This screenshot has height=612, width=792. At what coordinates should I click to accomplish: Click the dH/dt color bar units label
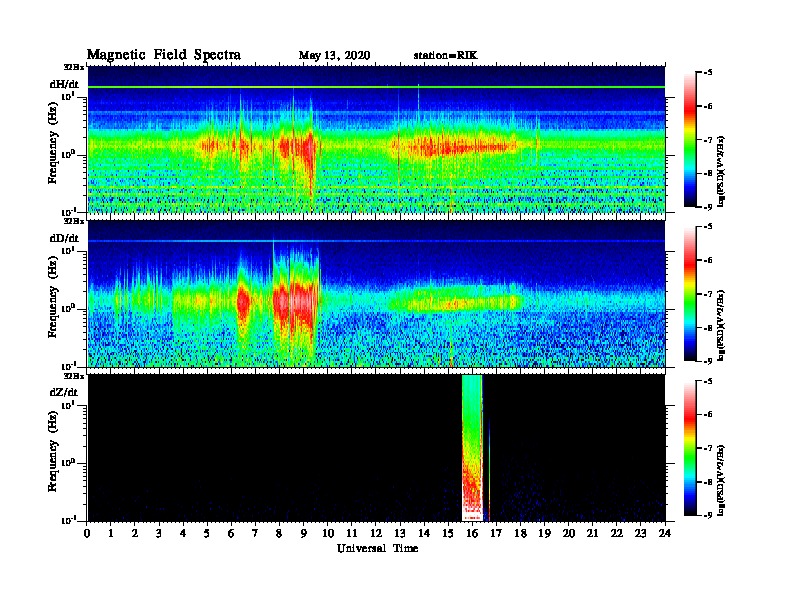click(x=720, y=171)
